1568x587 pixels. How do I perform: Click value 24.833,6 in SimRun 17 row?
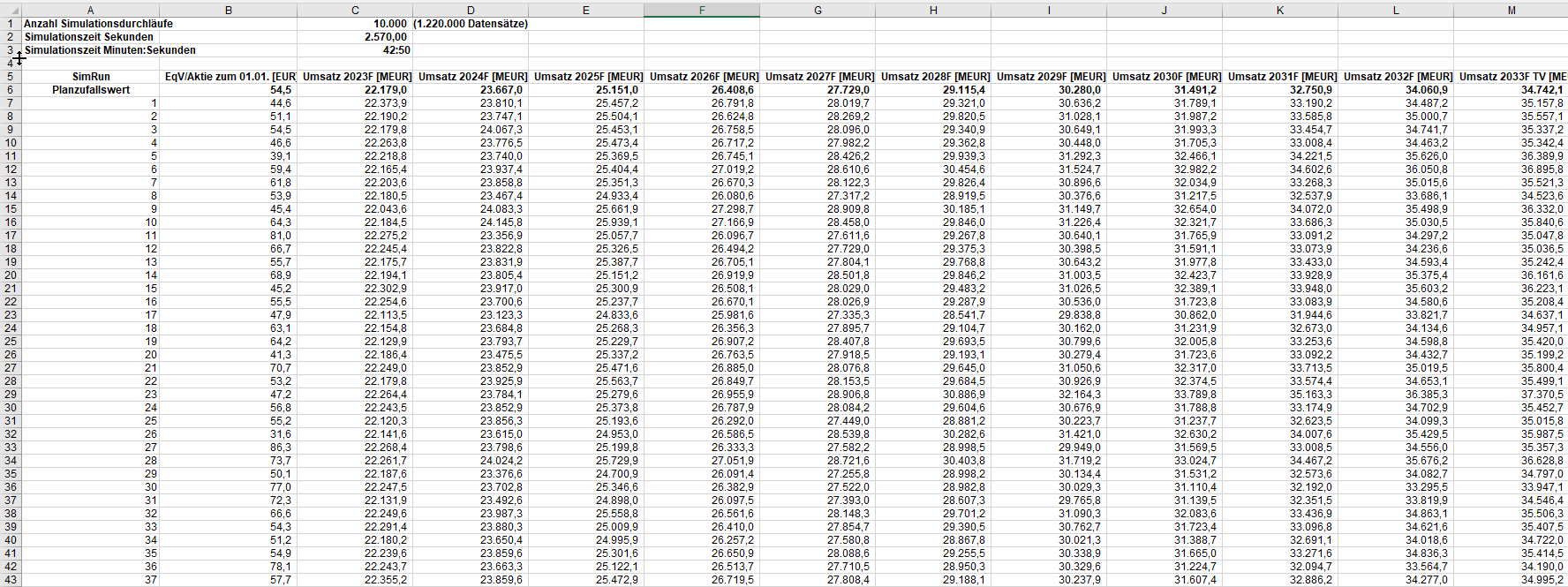[617, 315]
